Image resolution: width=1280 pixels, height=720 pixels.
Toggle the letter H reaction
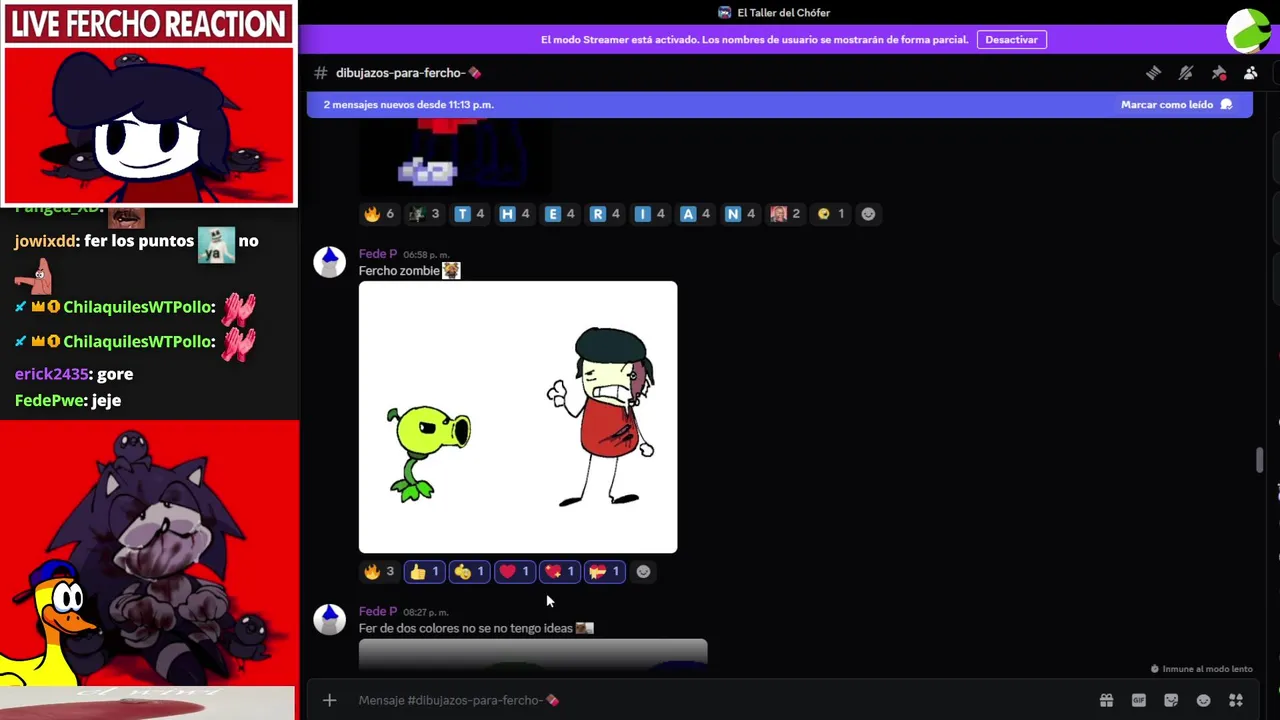coord(514,214)
